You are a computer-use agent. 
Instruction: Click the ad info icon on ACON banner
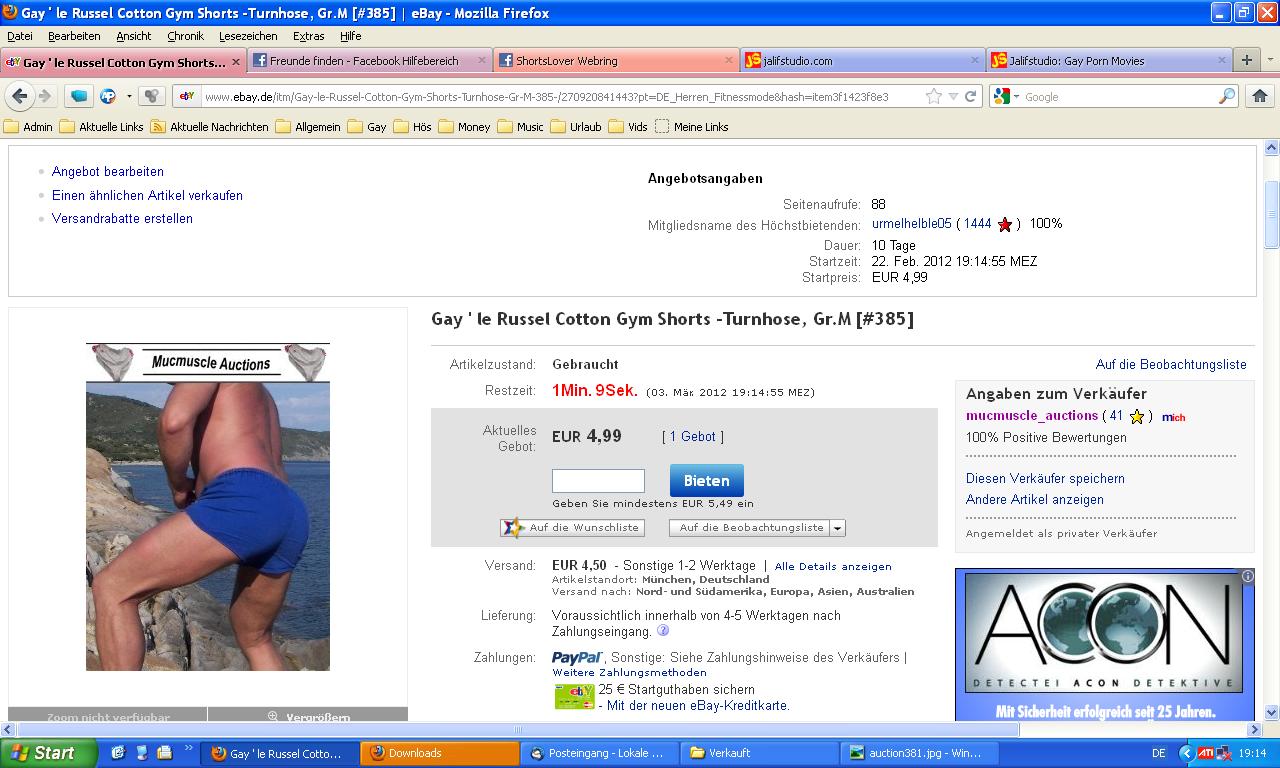pyautogui.click(x=1247, y=576)
